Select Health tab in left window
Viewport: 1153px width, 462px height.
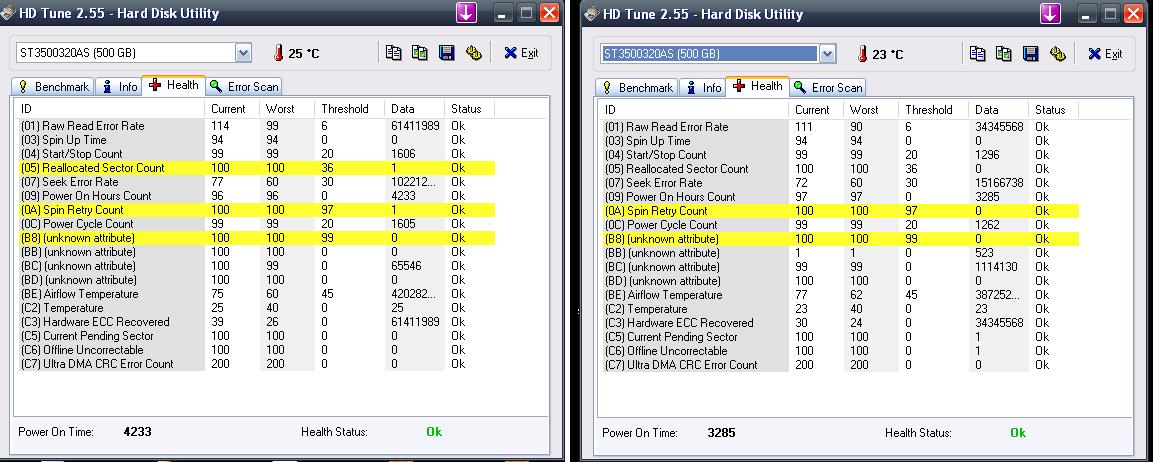tap(174, 85)
